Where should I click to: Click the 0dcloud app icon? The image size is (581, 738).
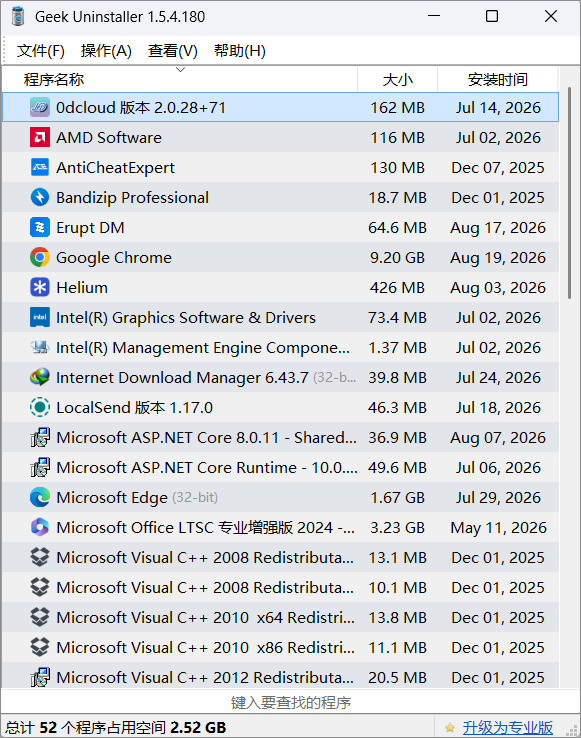coord(40,108)
